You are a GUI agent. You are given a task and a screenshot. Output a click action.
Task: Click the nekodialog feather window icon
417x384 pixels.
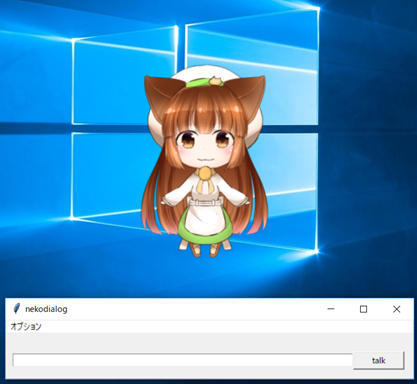coord(16,309)
